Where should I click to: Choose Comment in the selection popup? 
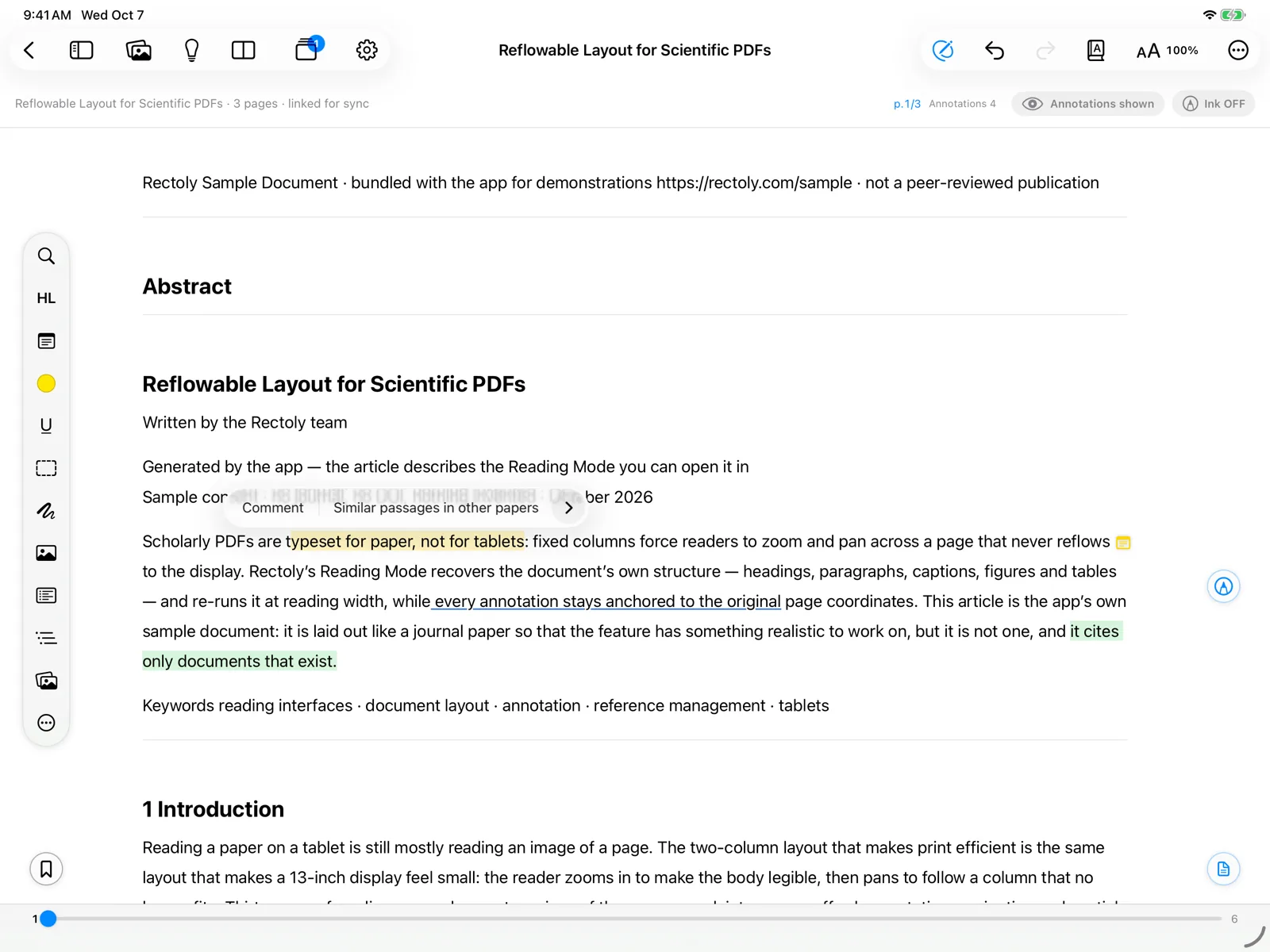(x=272, y=508)
